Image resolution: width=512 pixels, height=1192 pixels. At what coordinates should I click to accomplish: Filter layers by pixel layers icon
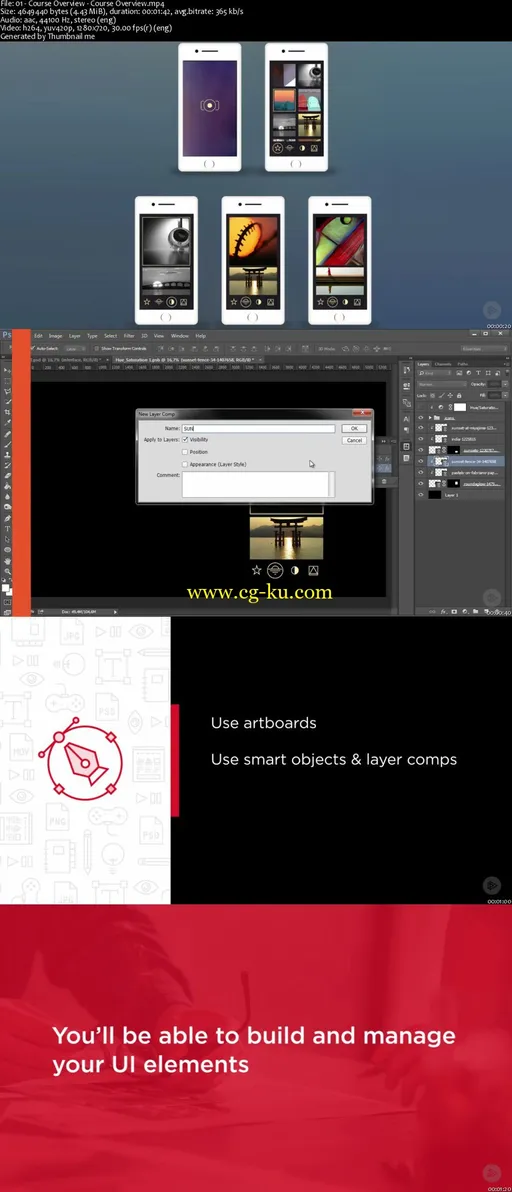pyautogui.click(x=459, y=372)
